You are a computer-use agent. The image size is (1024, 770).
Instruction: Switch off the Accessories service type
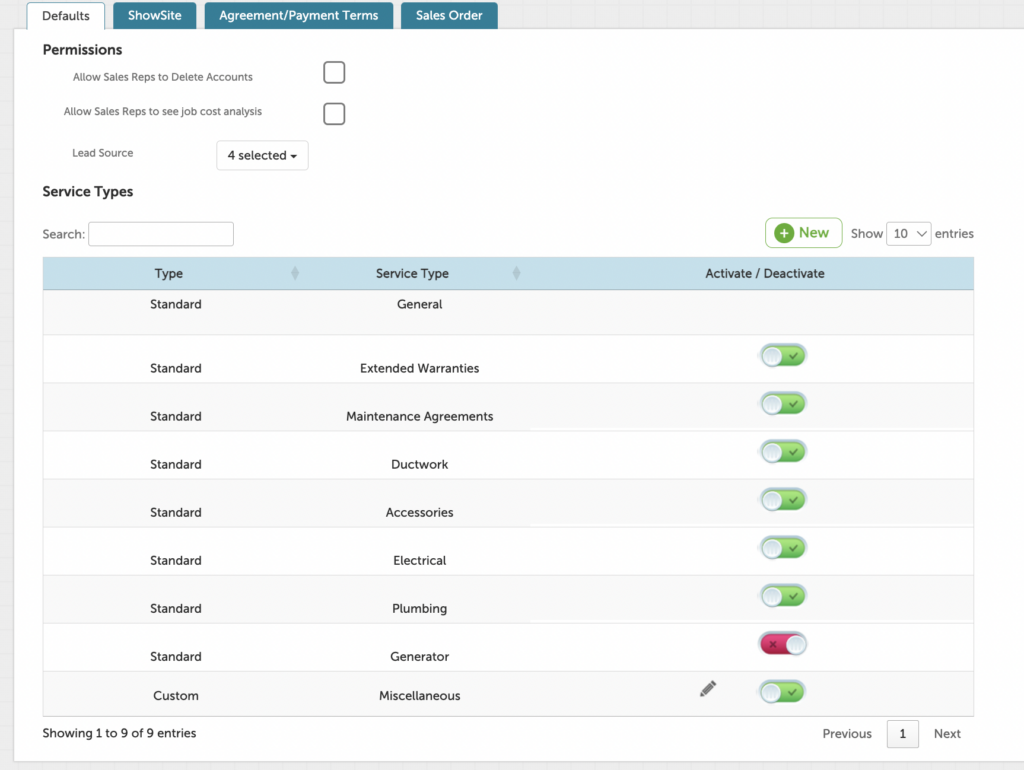pyautogui.click(x=783, y=500)
